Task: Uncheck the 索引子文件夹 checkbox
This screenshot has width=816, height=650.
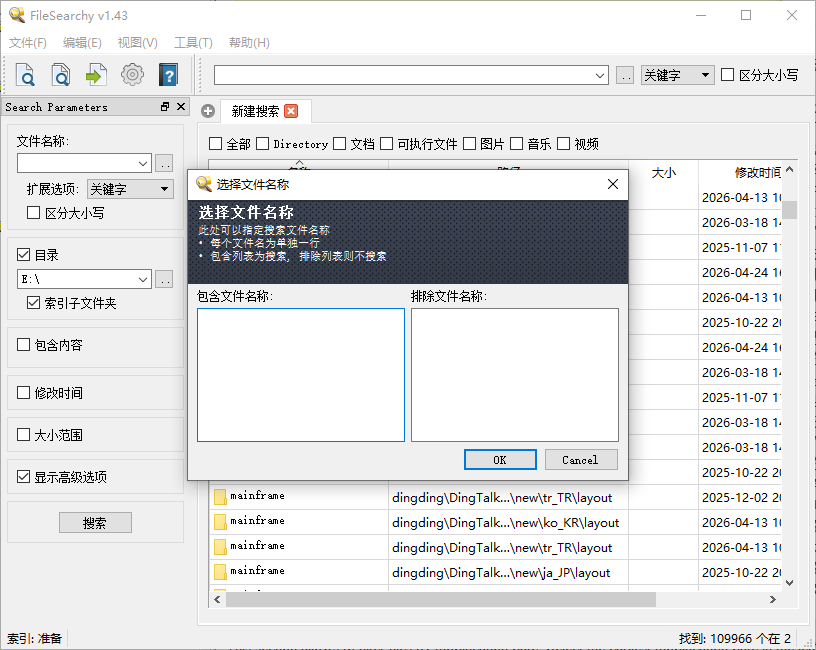Action: (x=33, y=302)
